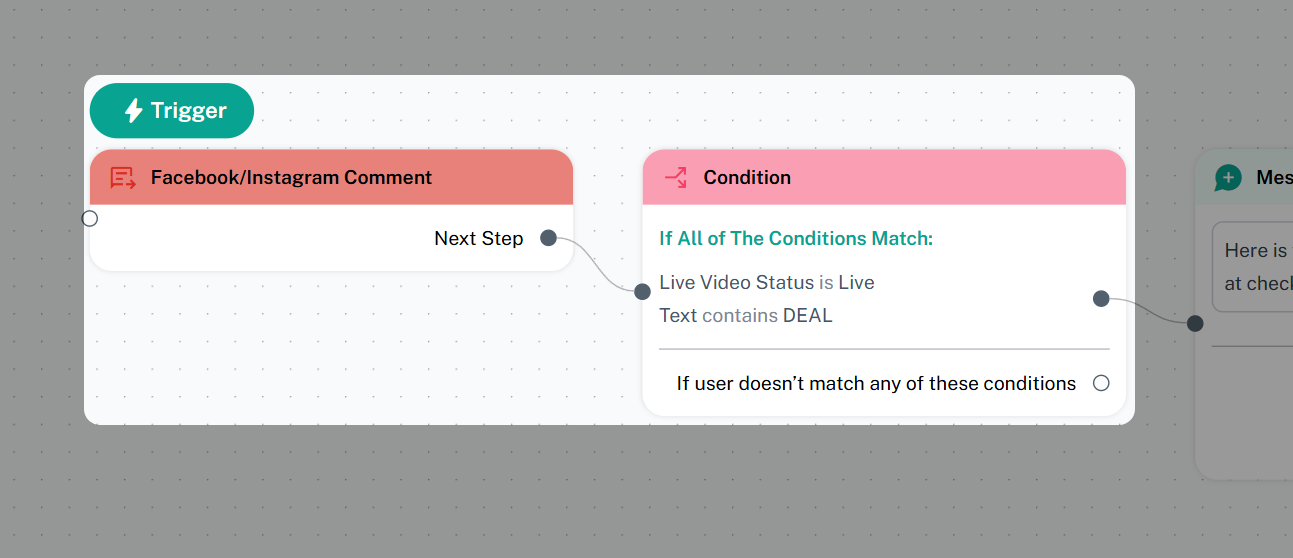
Task: Click the partially visible Message node title
Action: coord(1273,178)
